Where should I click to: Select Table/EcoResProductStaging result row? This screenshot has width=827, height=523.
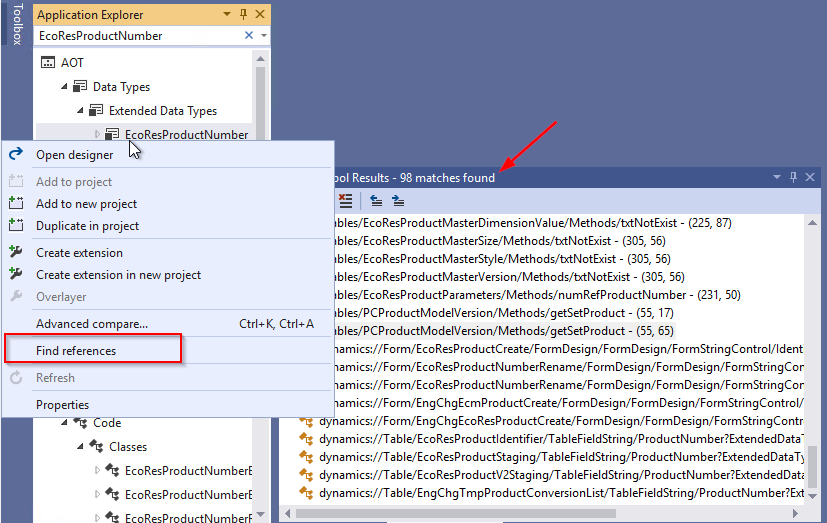tap(561, 457)
